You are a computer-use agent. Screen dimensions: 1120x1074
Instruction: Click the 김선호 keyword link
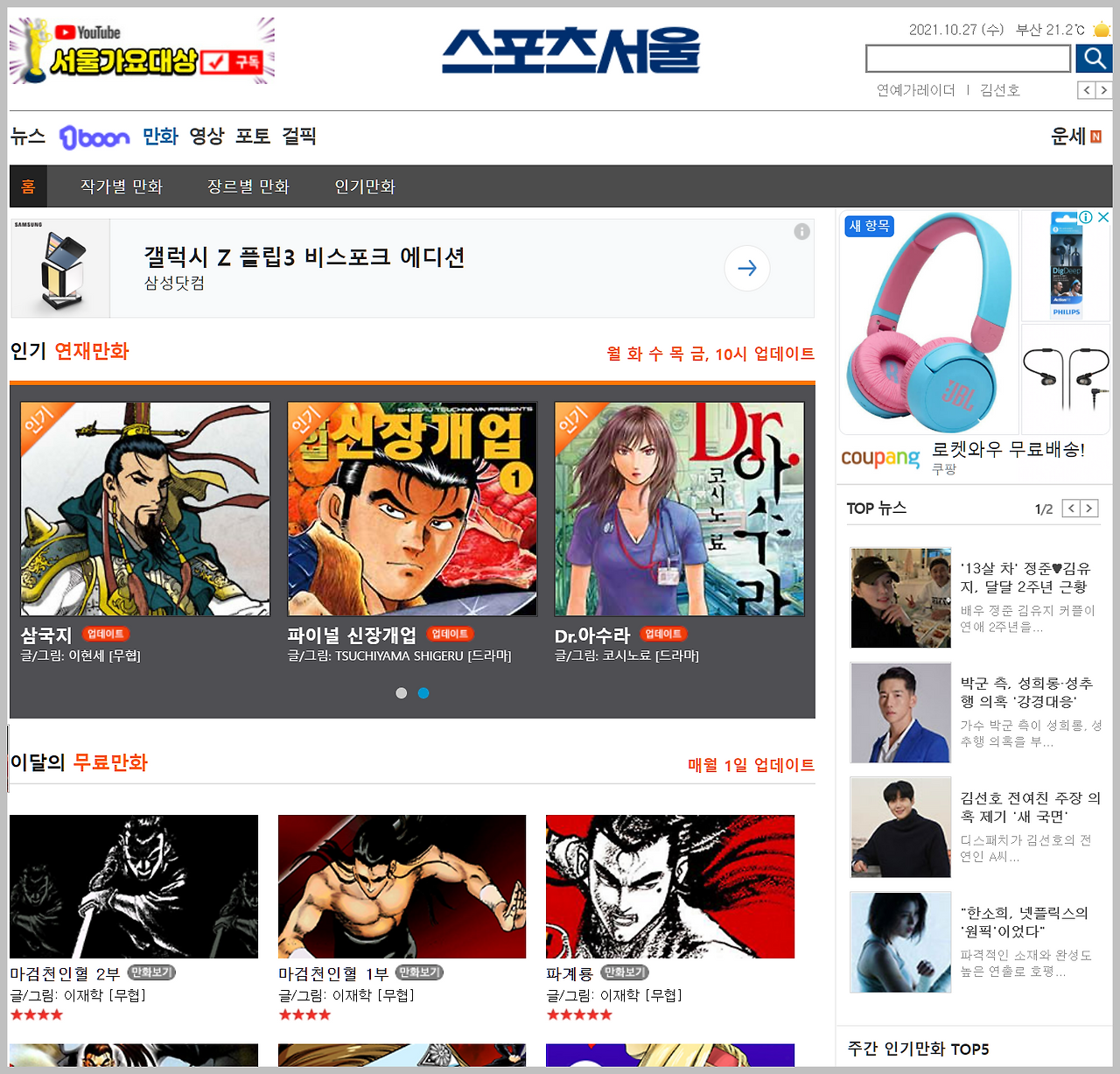[x=1000, y=90]
